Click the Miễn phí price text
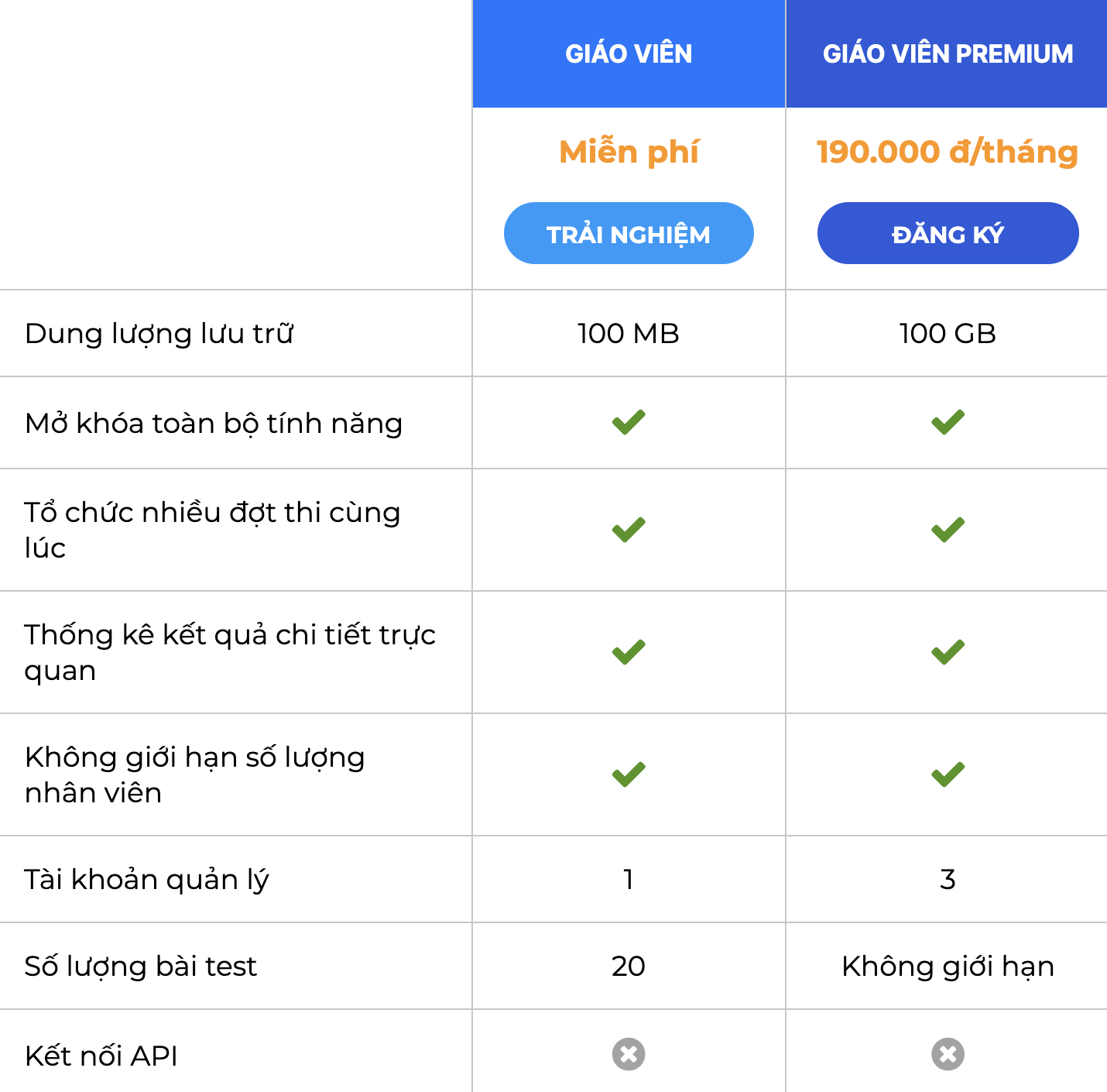1107x1092 pixels. pos(629,152)
